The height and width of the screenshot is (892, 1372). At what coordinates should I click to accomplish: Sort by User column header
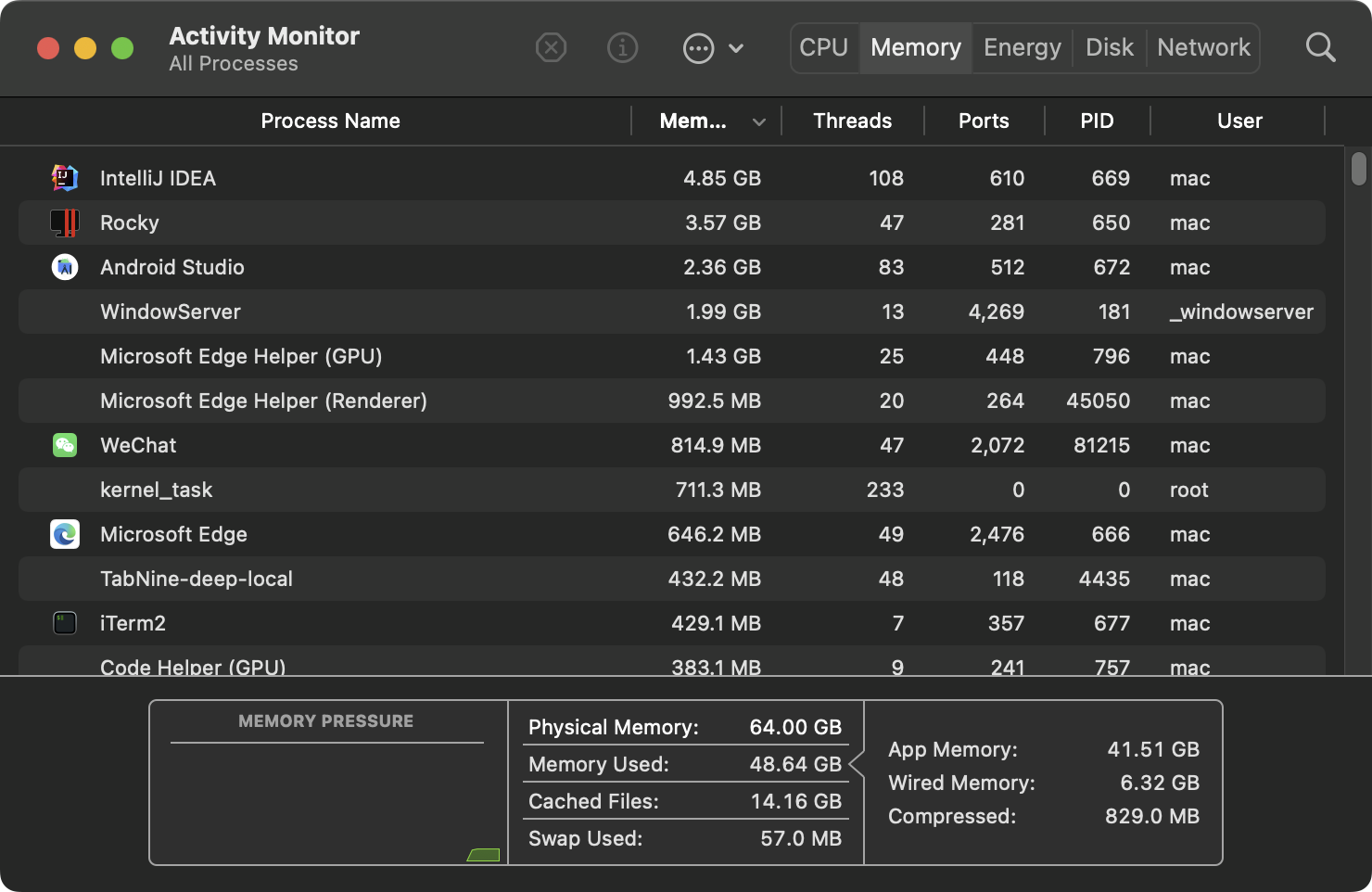pos(1239,121)
